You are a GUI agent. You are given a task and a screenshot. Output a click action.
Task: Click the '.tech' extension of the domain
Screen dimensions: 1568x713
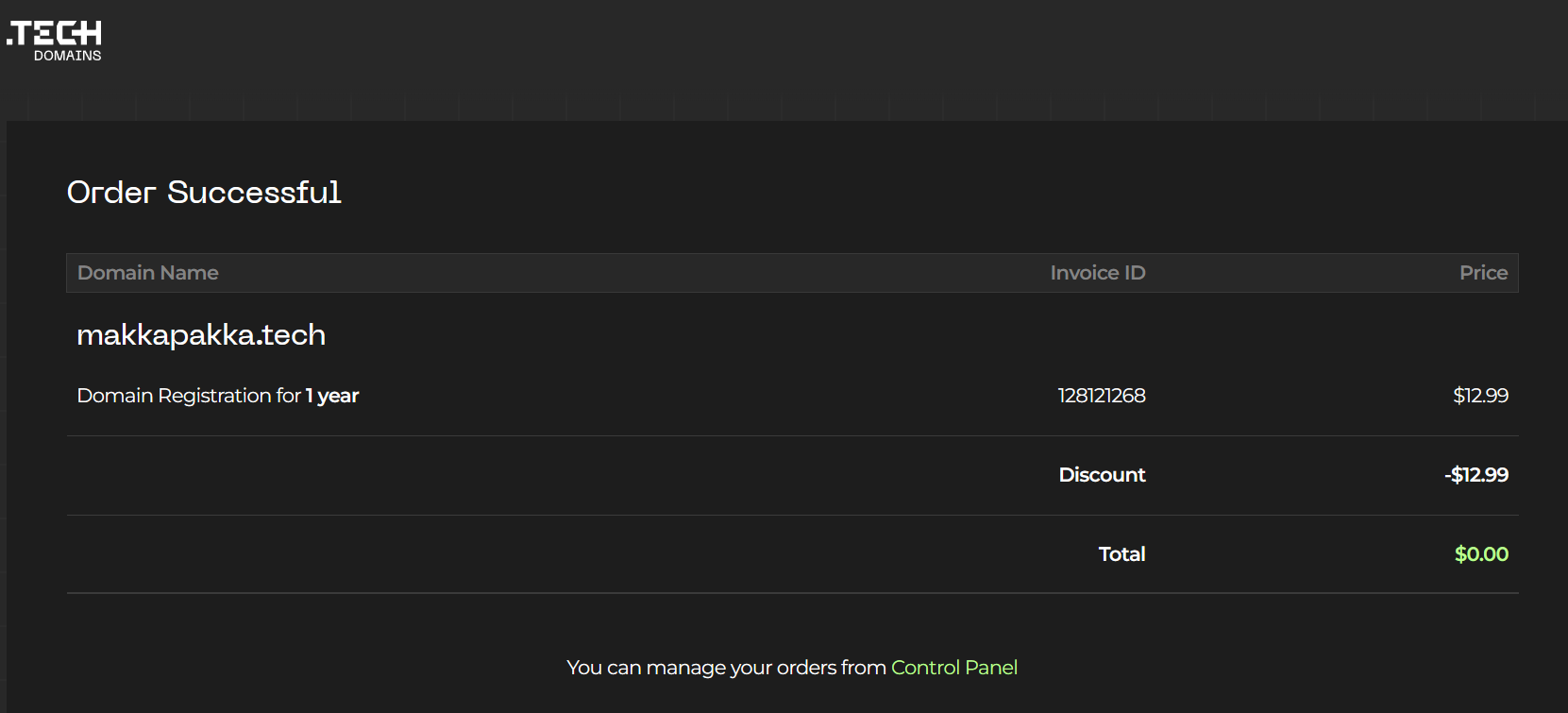point(291,335)
